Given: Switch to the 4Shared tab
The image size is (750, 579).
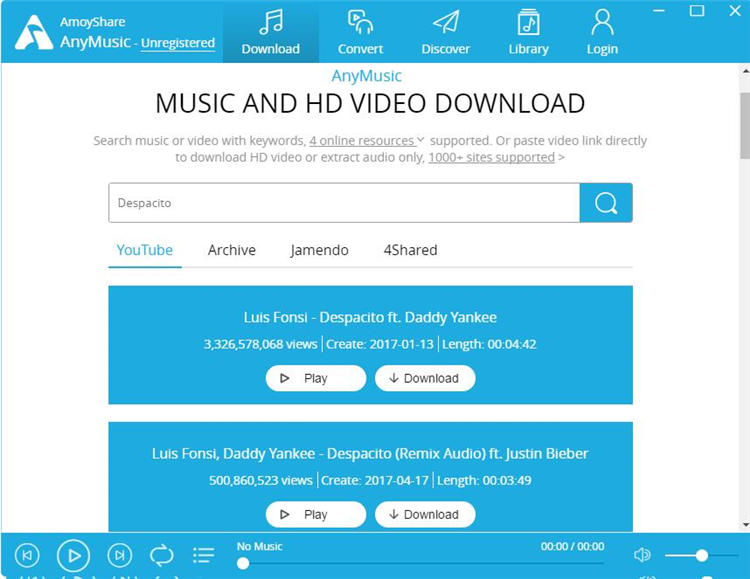Looking at the screenshot, I should 410,250.
